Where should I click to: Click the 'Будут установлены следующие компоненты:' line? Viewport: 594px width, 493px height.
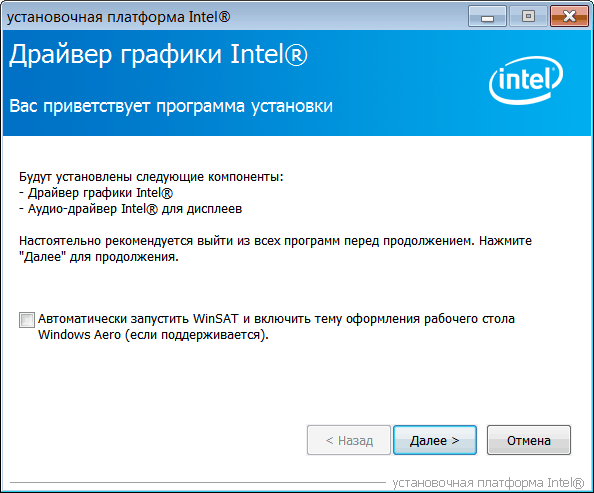[151, 177]
